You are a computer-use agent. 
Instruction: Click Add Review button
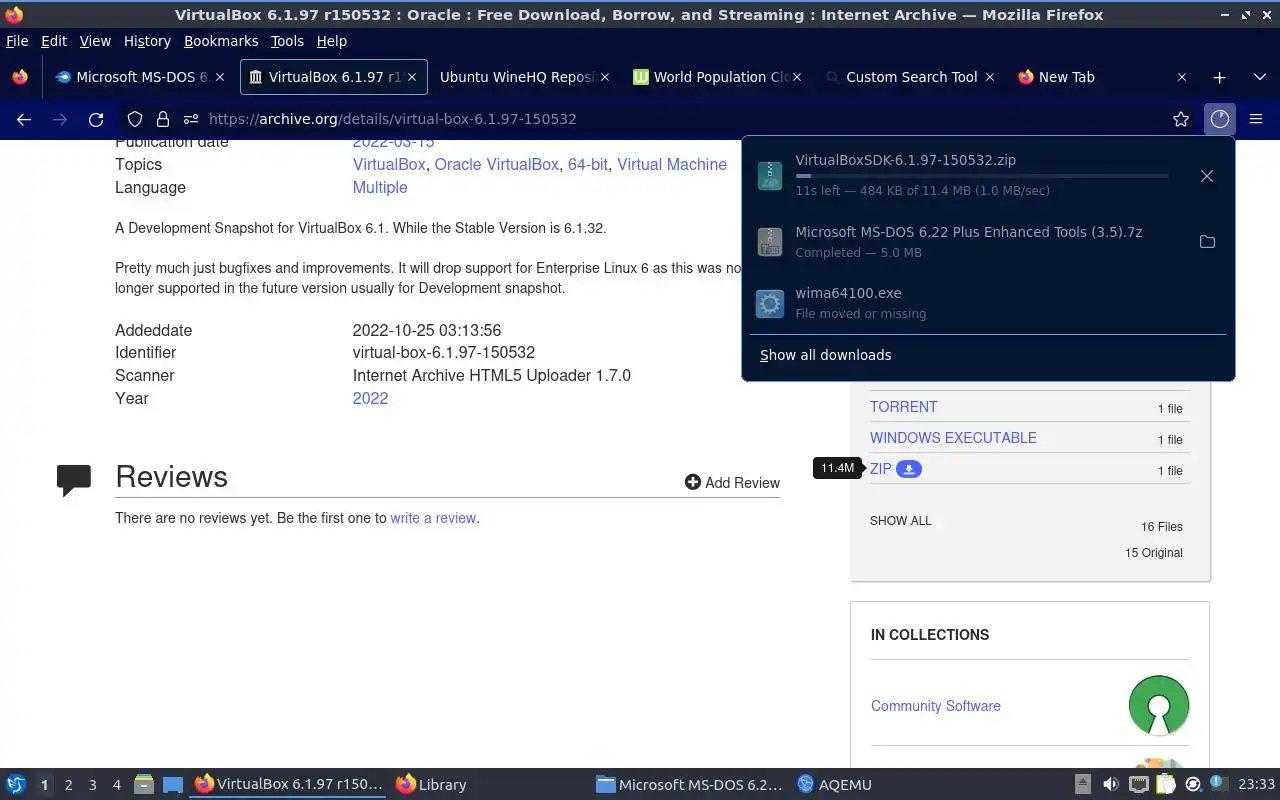(x=732, y=483)
